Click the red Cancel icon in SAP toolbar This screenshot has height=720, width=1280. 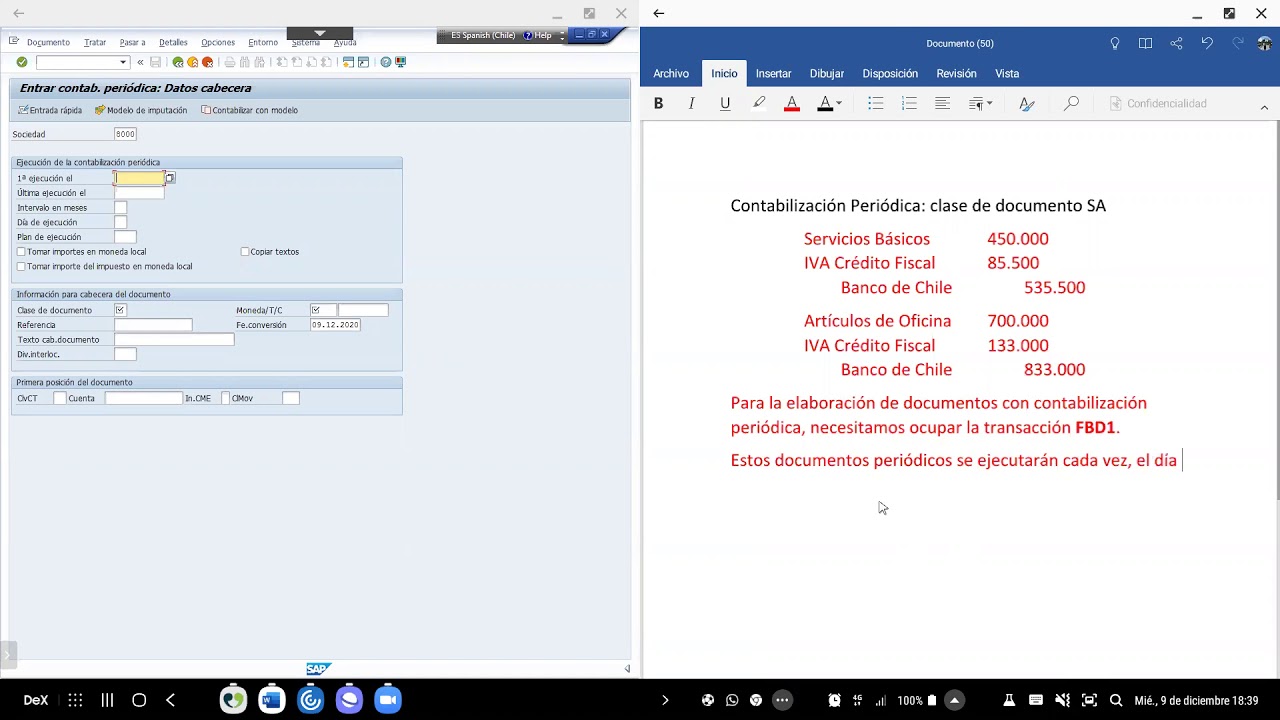click(207, 62)
